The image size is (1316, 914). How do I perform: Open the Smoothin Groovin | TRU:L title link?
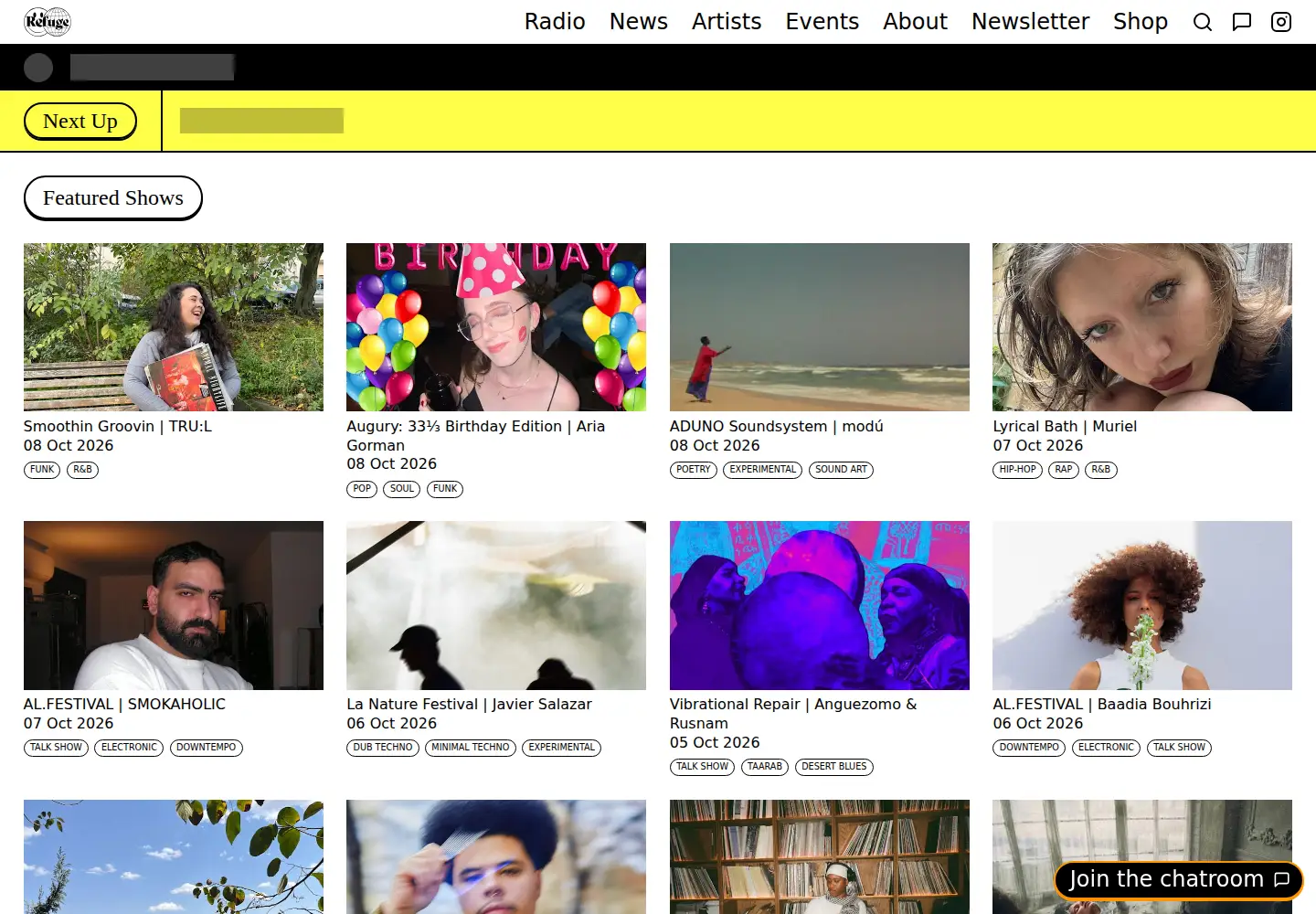[117, 426]
